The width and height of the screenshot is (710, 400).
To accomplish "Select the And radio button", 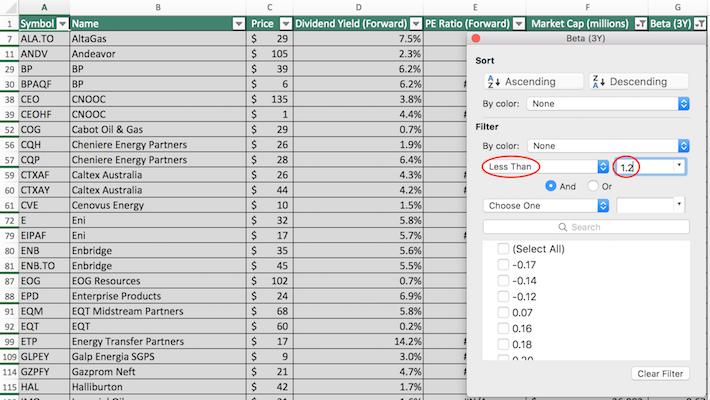I will point(551,186).
